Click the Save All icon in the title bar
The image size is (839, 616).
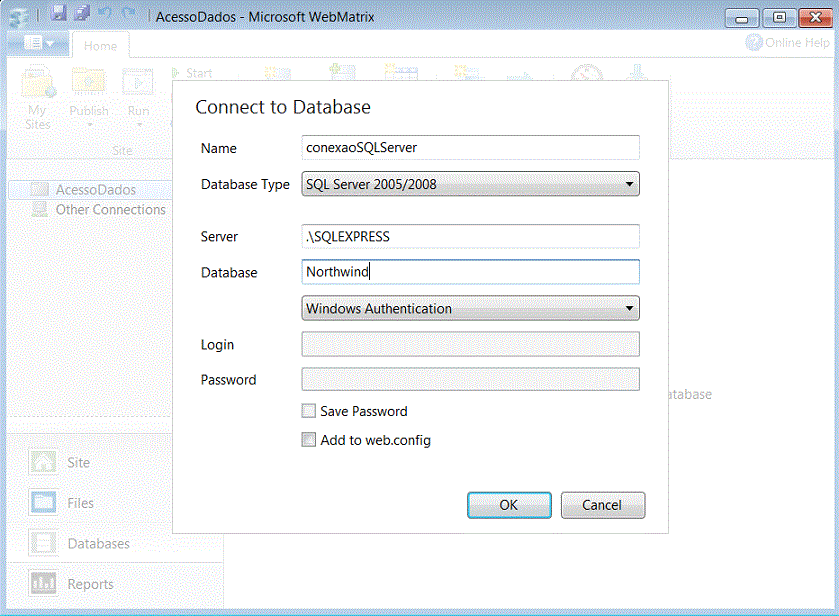82,12
